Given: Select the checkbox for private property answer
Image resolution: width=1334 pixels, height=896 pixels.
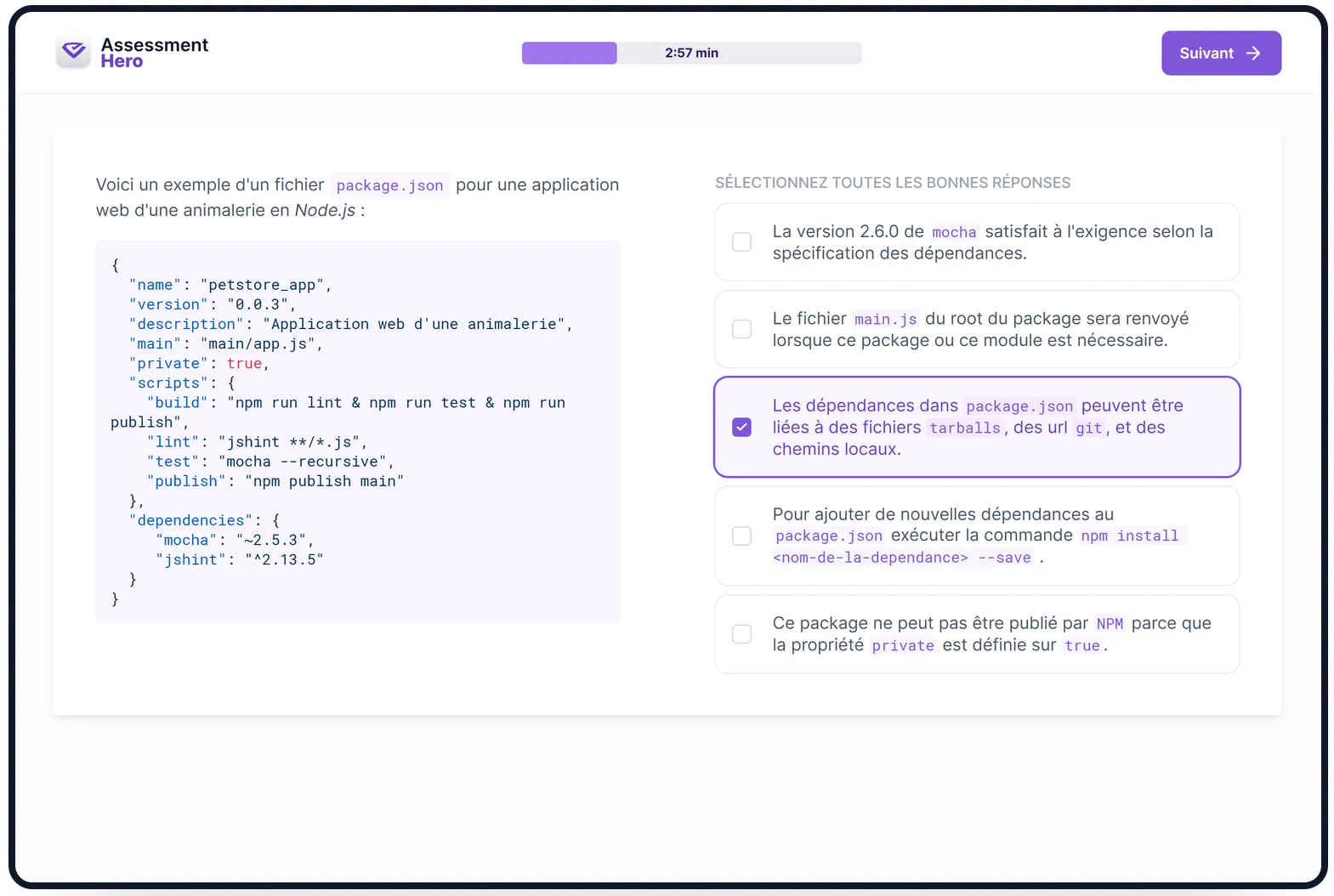Looking at the screenshot, I should pyautogui.click(x=741, y=634).
